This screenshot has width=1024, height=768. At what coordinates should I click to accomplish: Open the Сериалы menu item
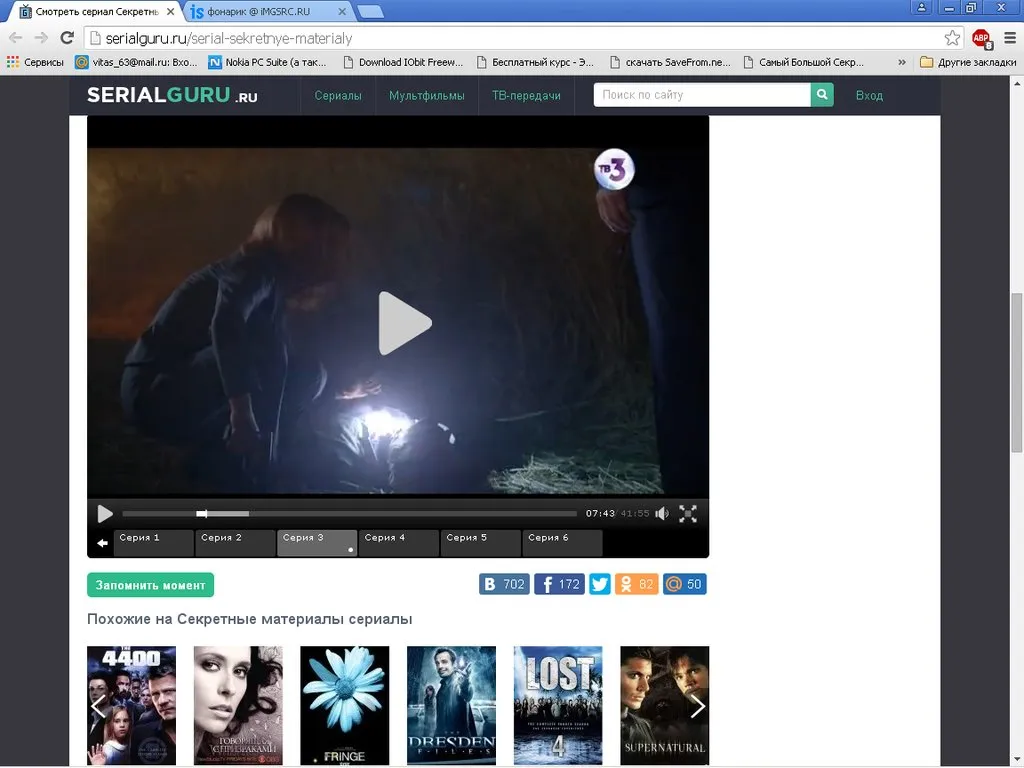338,95
